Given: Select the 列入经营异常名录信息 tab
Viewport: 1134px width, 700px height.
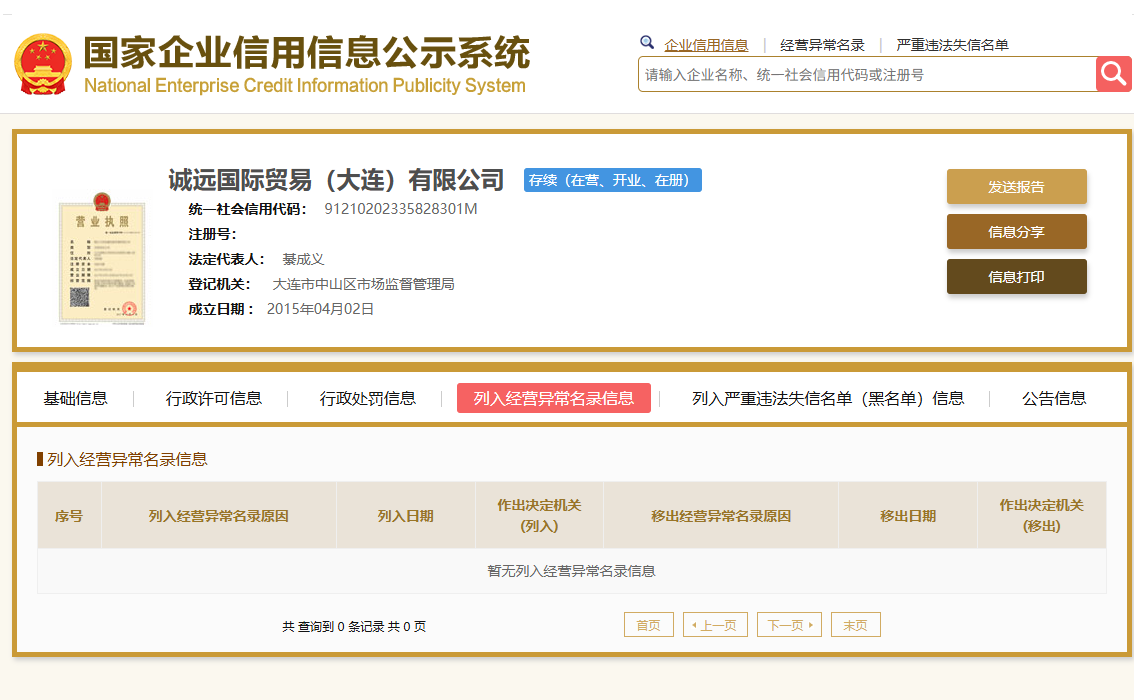Looking at the screenshot, I should point(553,398).
